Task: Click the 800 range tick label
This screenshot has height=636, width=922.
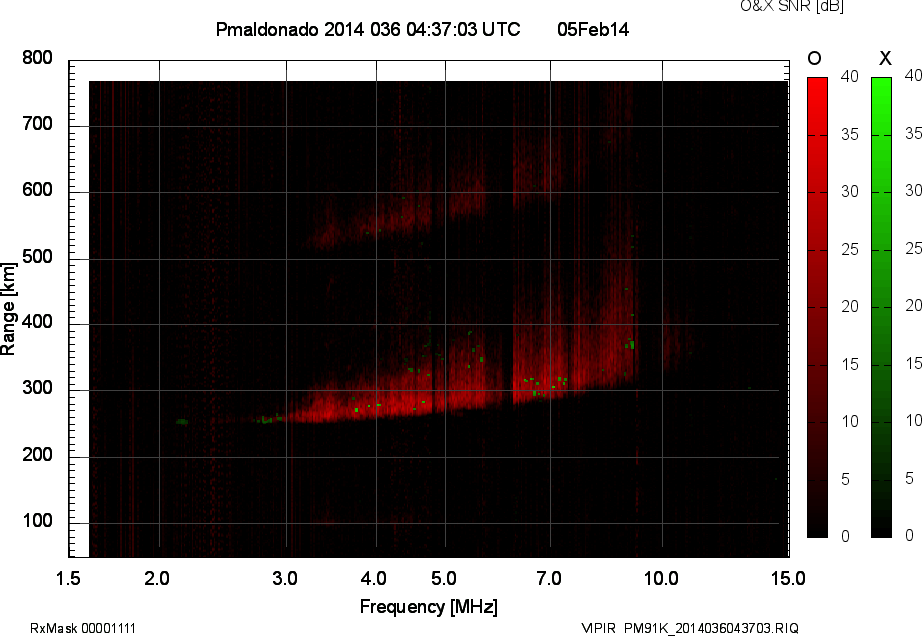Action: [x=37, y=58]
